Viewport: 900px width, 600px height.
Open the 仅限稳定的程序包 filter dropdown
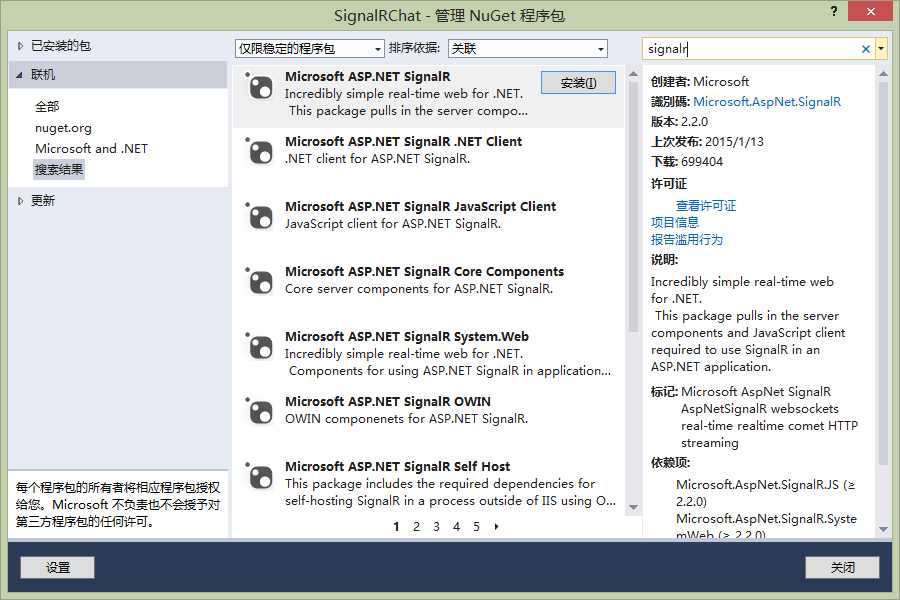pos(309,49)
